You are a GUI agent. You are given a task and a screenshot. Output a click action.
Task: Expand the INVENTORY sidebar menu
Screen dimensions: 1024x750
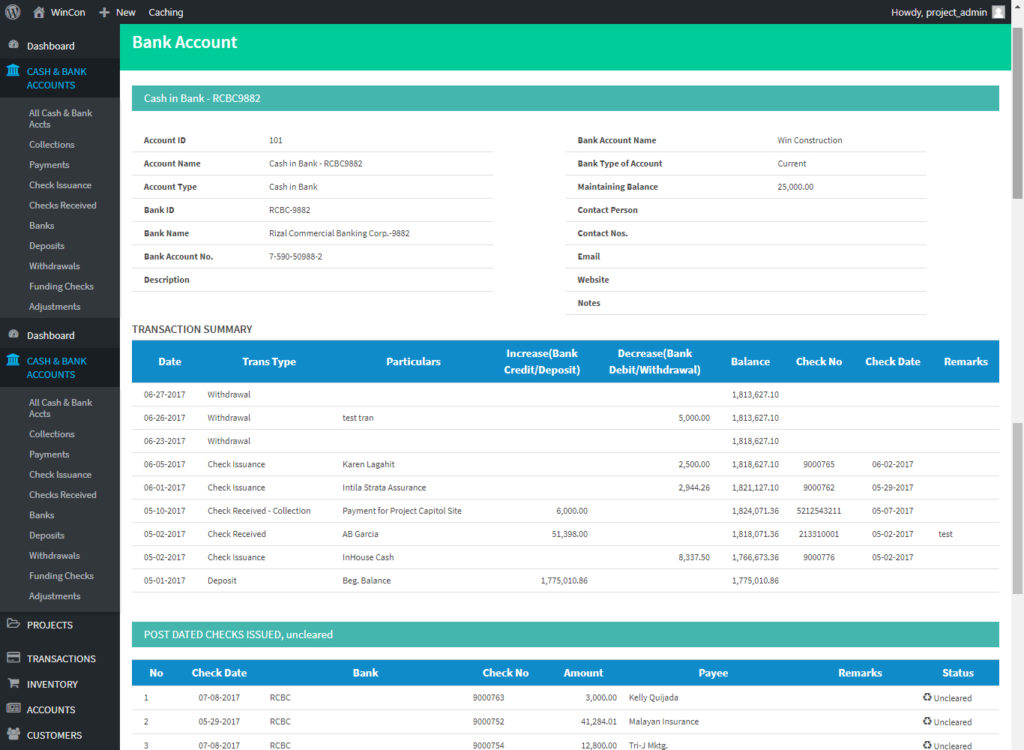click(x=52, y=685)
